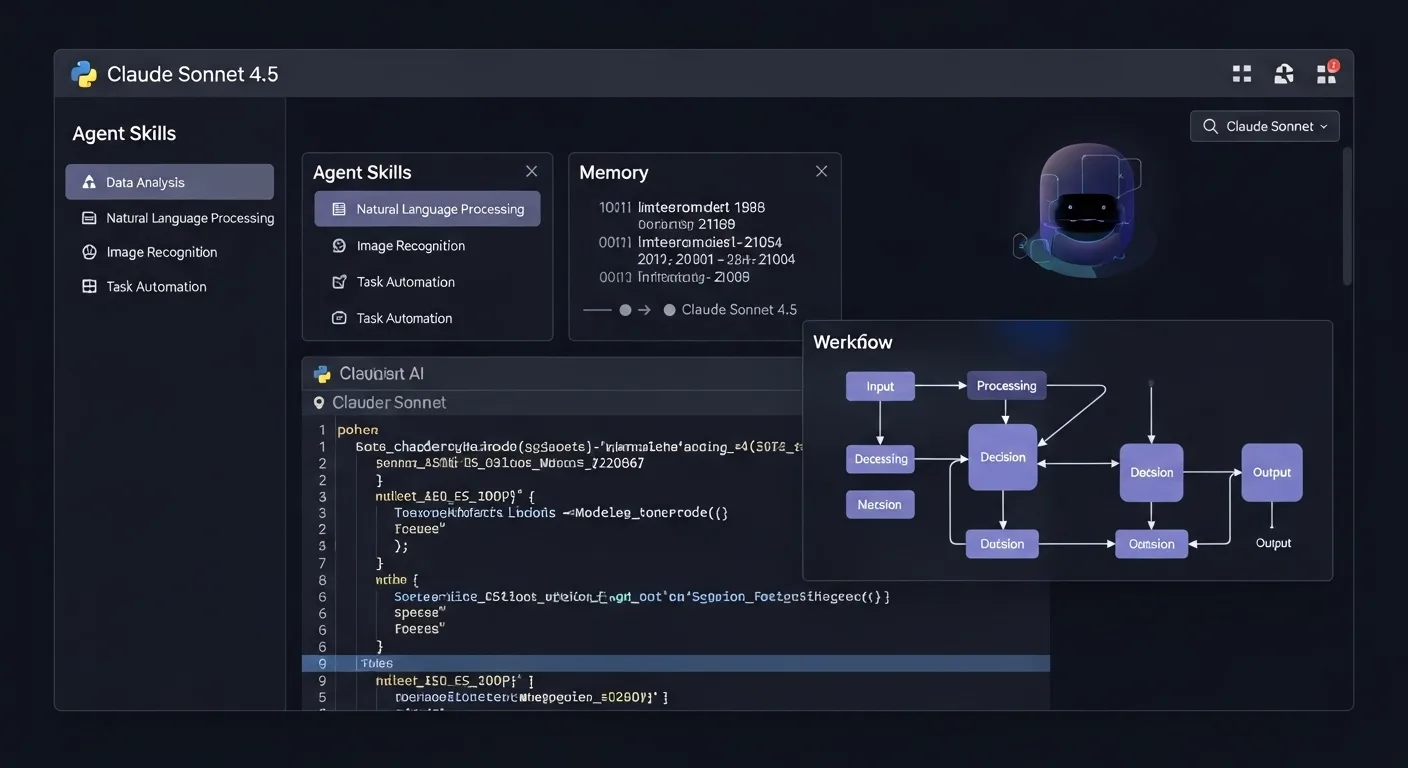Select the Processing node in the Workflow
The image size is (1408, 768).
click(x=1006, y=386)
